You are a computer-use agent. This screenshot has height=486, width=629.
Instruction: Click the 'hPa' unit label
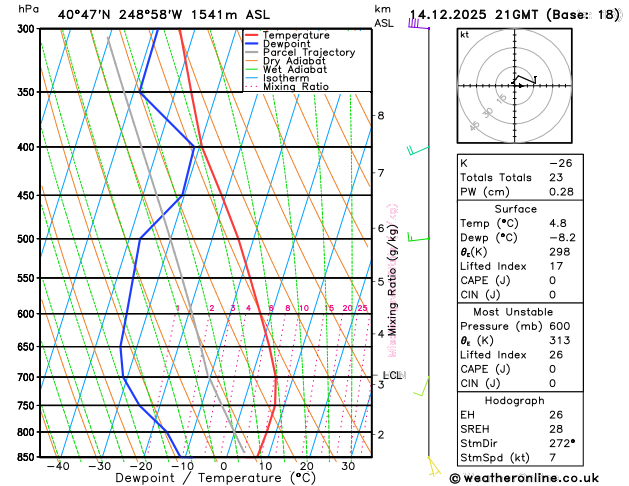click(x=28, y=9)
